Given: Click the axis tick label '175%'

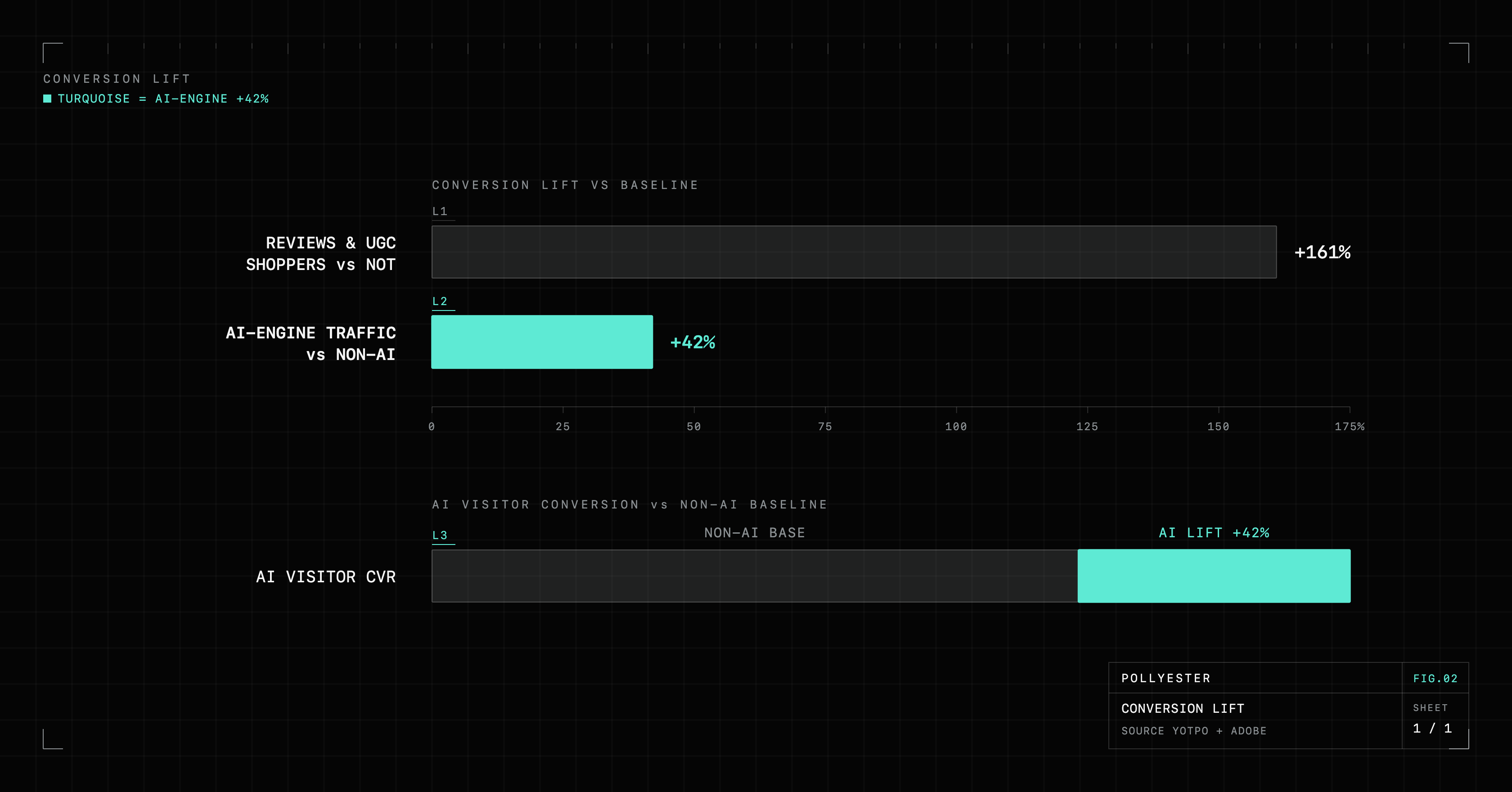Looking at the screenshot, I should click(1350, 427).
